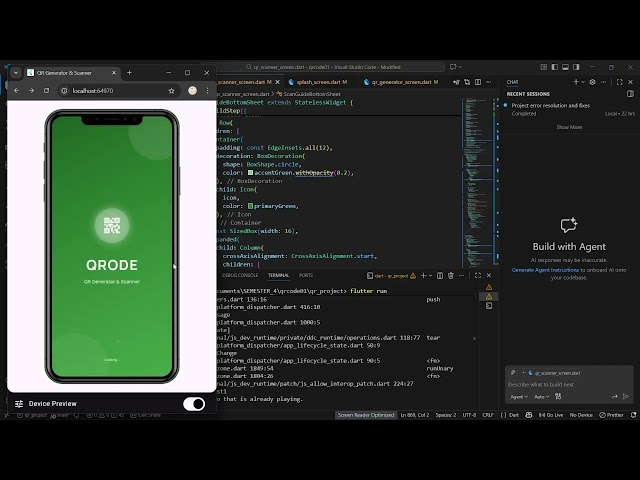
Task: Switch to qr_generator_screen.dart editor tab
Action: tap(401, 82)
